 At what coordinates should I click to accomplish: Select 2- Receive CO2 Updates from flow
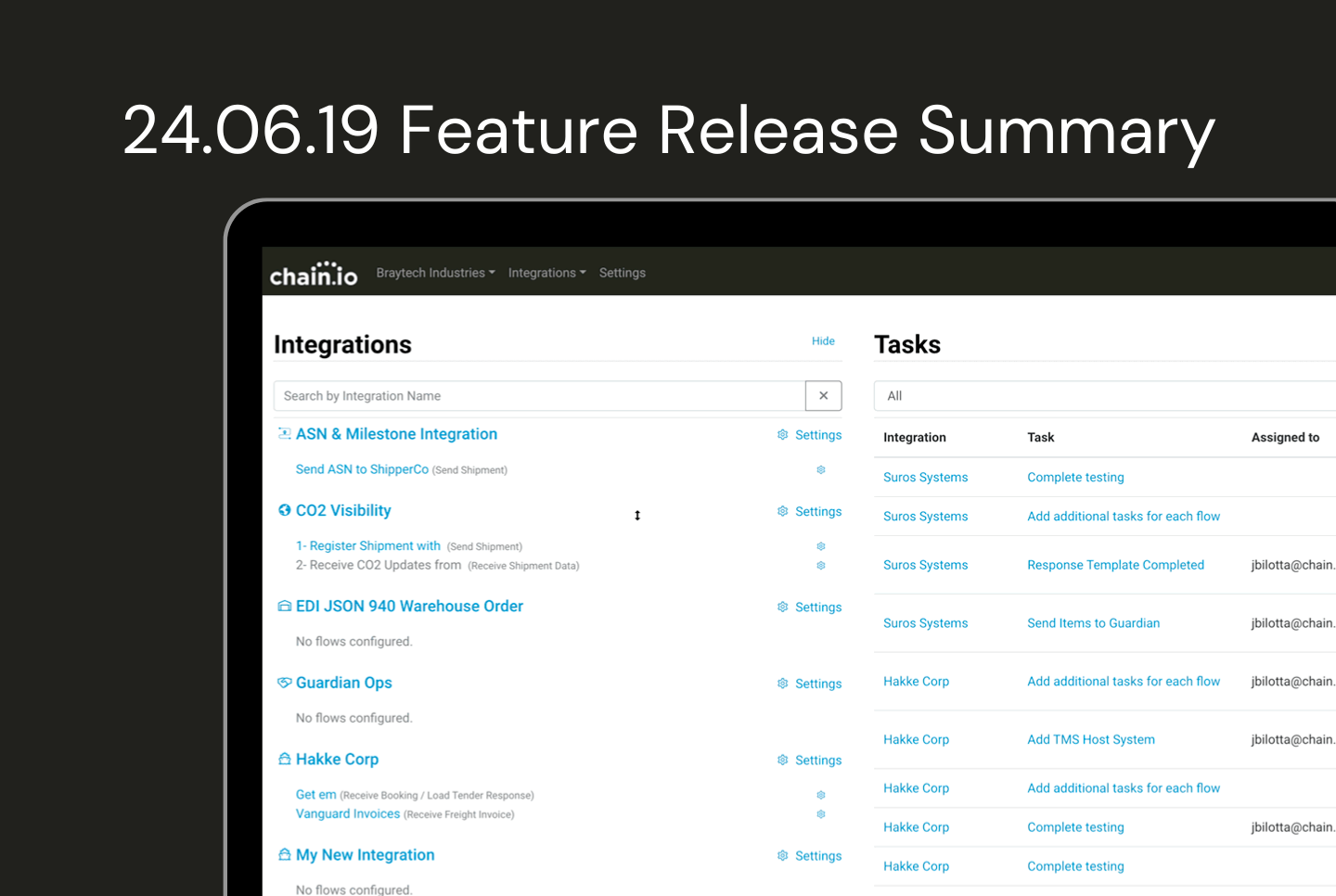(379, 565)
